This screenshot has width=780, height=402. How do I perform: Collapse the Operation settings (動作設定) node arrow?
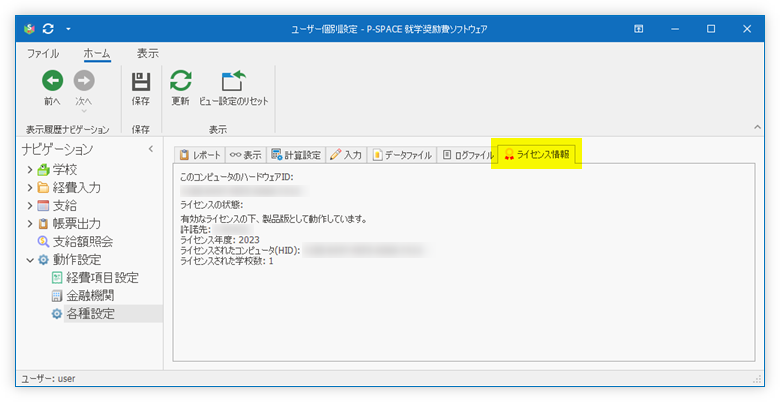(30, 260)
